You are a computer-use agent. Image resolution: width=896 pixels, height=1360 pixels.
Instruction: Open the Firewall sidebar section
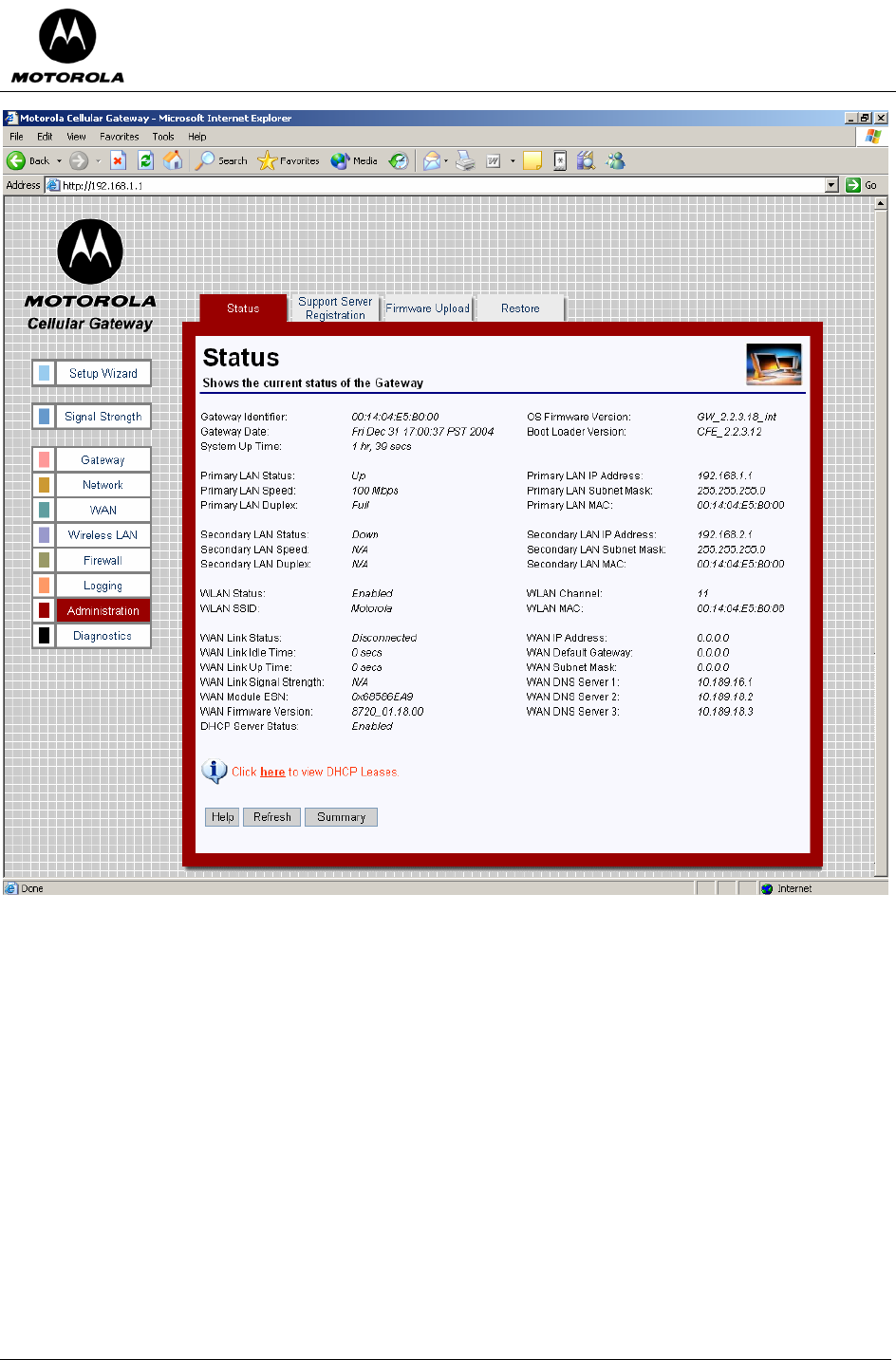103,561
